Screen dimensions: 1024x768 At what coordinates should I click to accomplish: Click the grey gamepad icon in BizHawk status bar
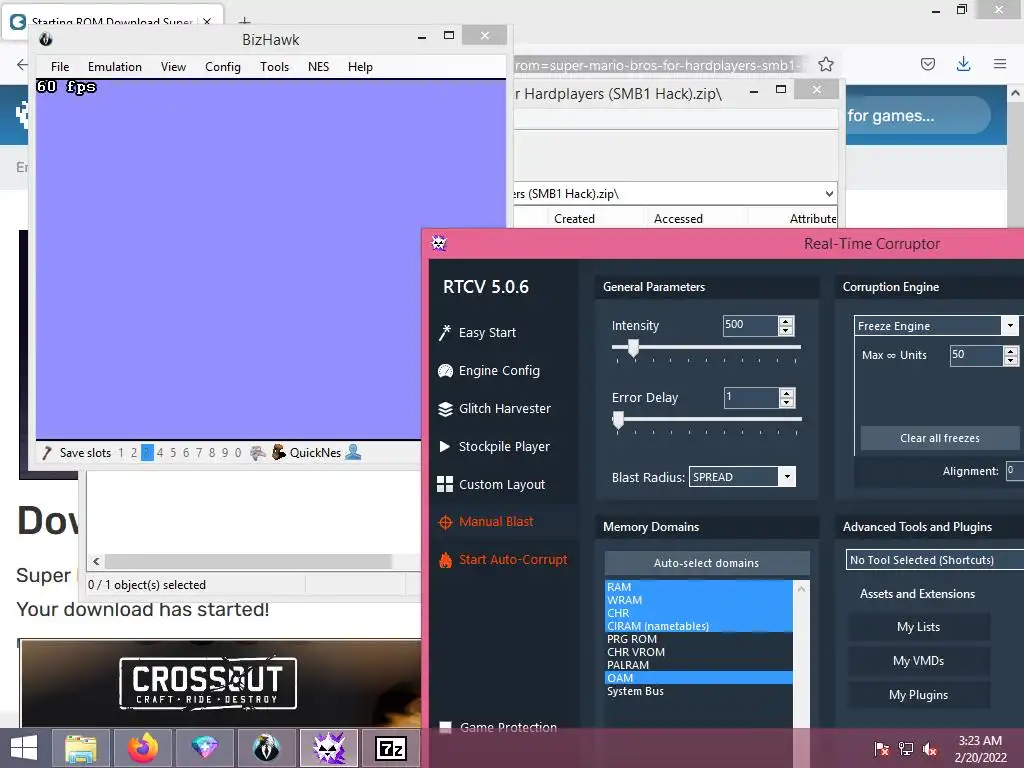coord(258,453)
